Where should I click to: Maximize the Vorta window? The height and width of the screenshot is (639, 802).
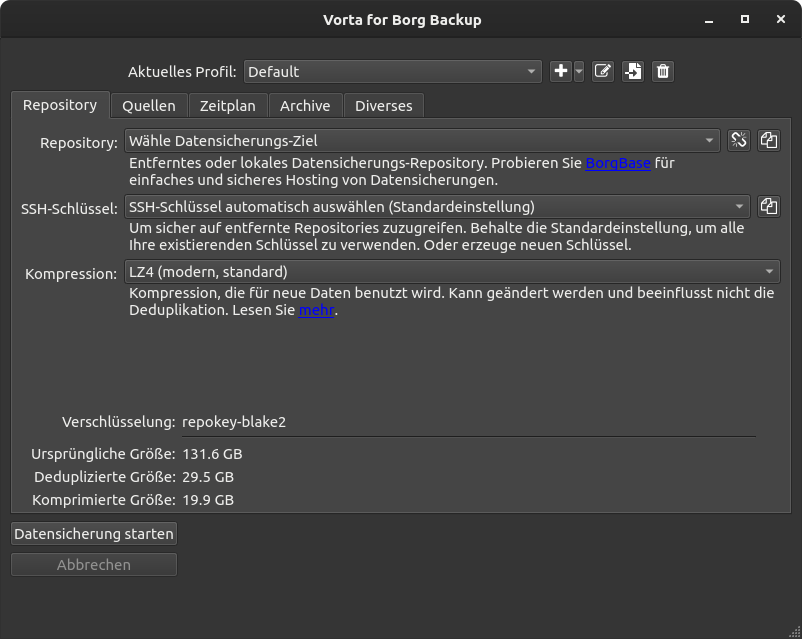point(745,19)
